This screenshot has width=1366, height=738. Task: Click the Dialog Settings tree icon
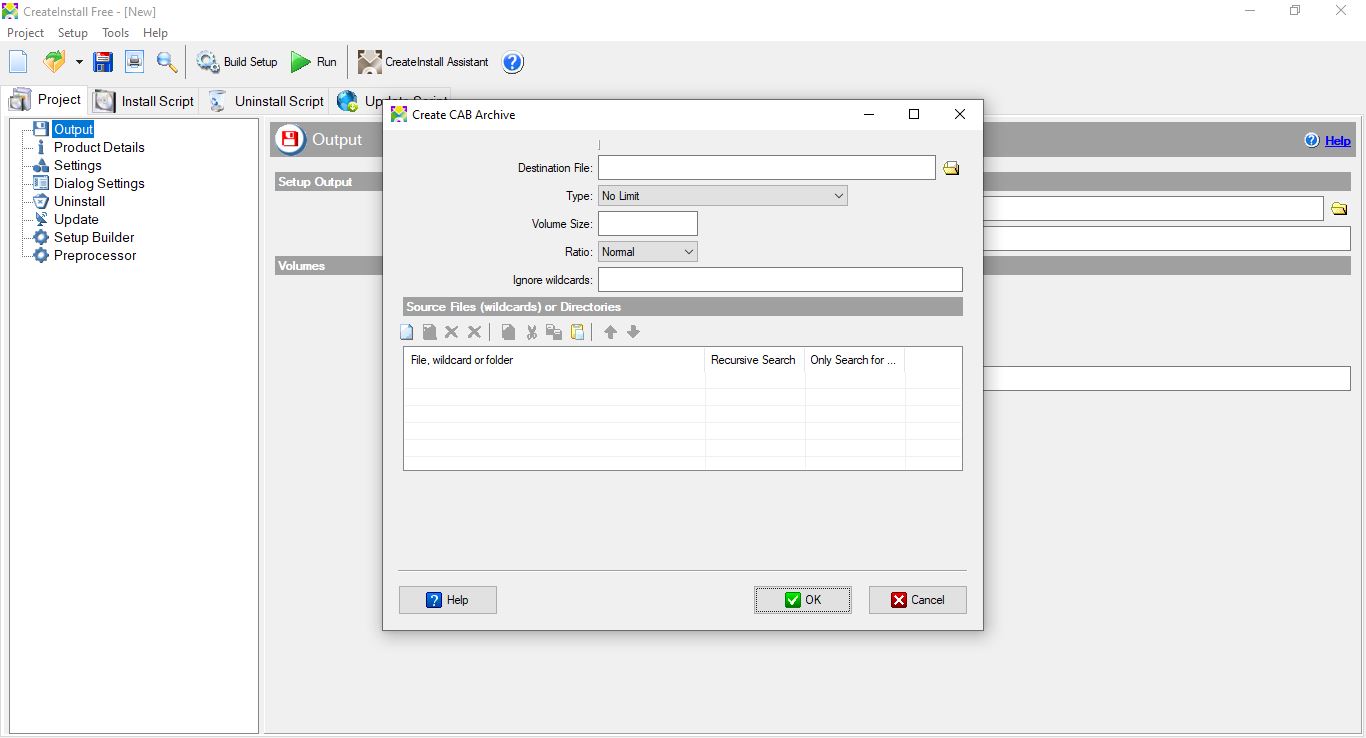click(x=41, y=183)
